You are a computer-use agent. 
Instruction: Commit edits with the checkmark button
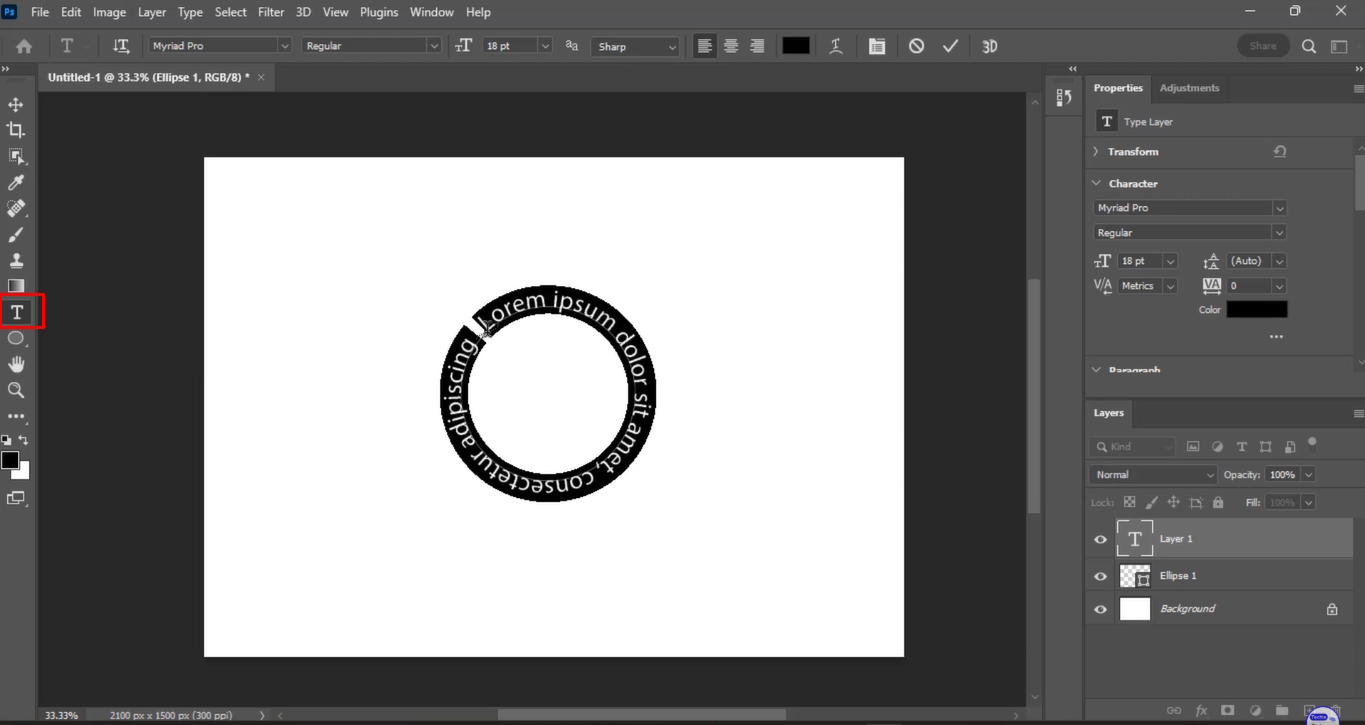(x=950, y=45)
